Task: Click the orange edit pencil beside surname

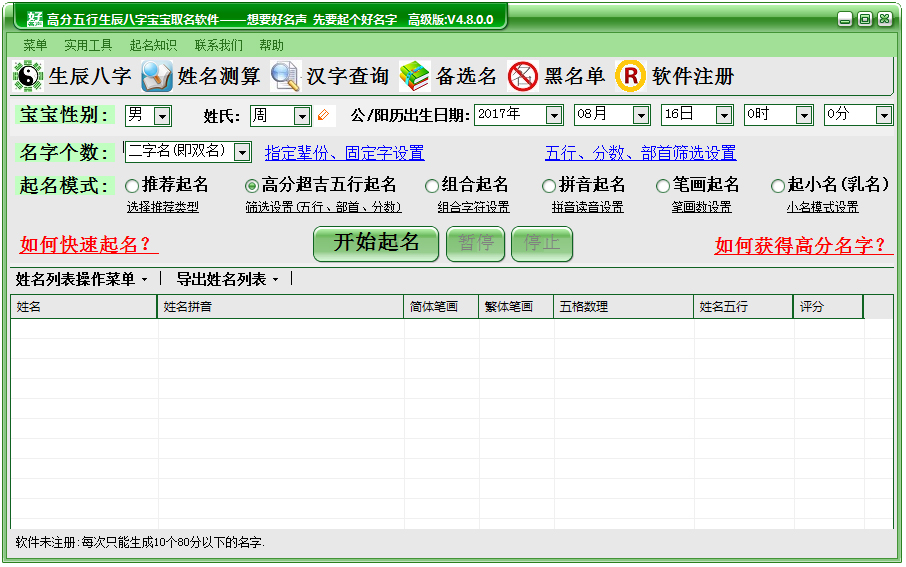Action: tap(324, 115)
